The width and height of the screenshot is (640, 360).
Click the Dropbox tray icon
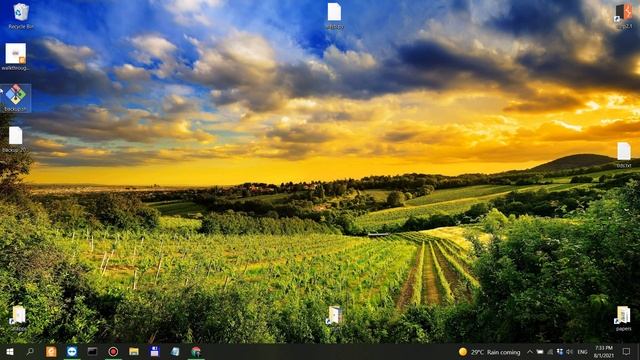click(x=560, y=352)
